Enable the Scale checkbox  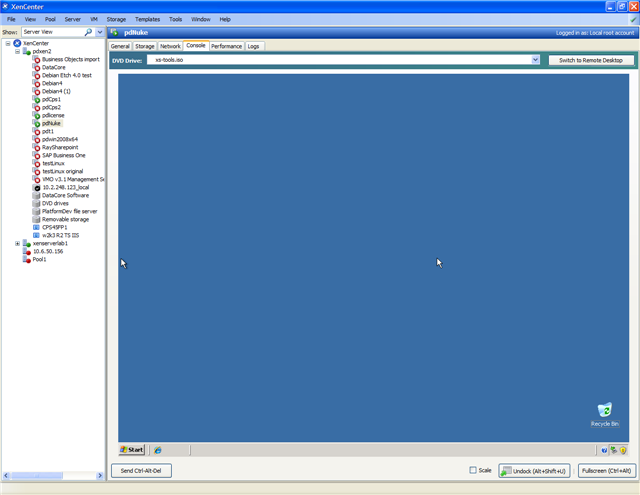(473, 470)
